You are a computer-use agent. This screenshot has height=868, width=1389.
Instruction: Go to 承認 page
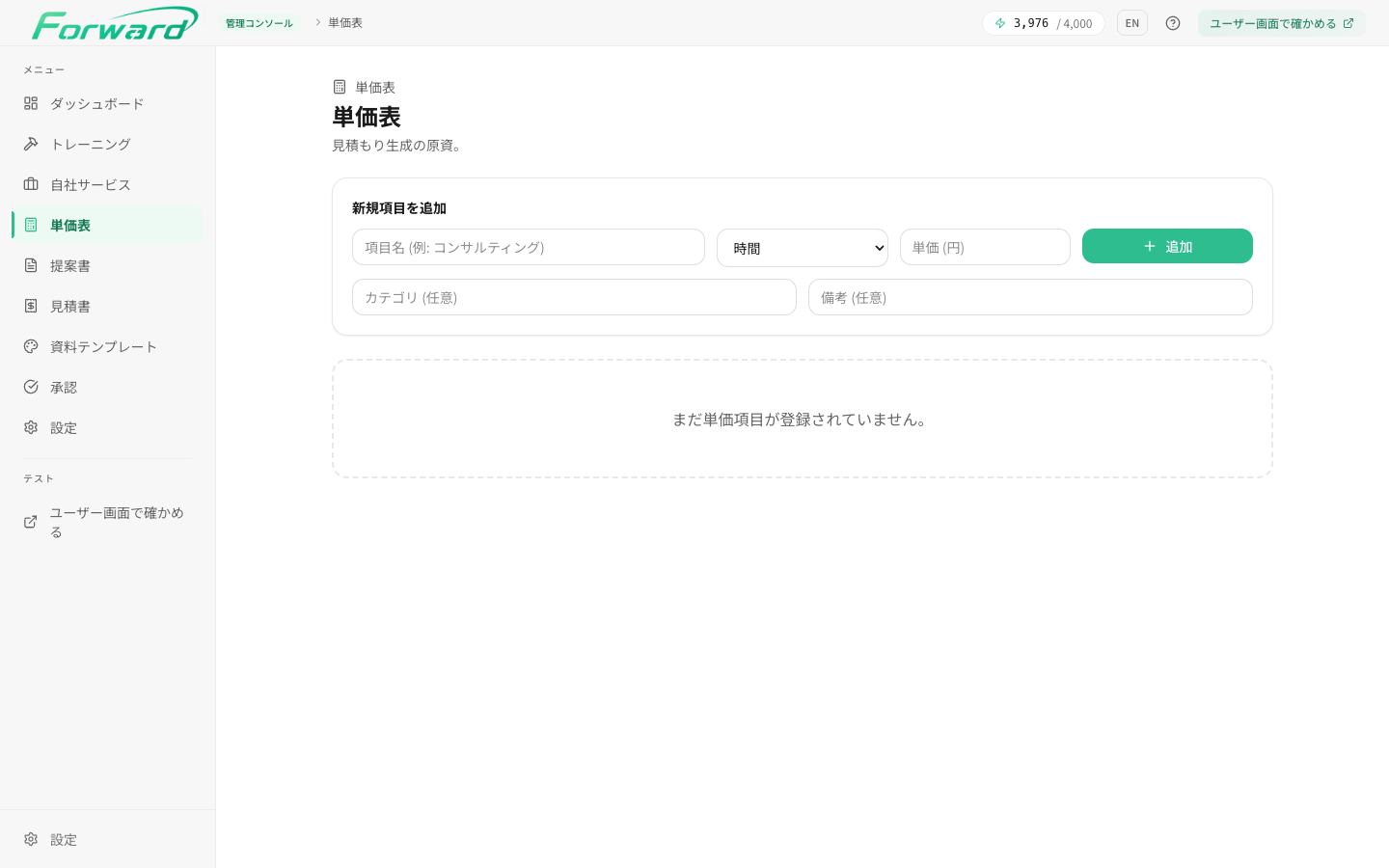click(x=107, y=387)
